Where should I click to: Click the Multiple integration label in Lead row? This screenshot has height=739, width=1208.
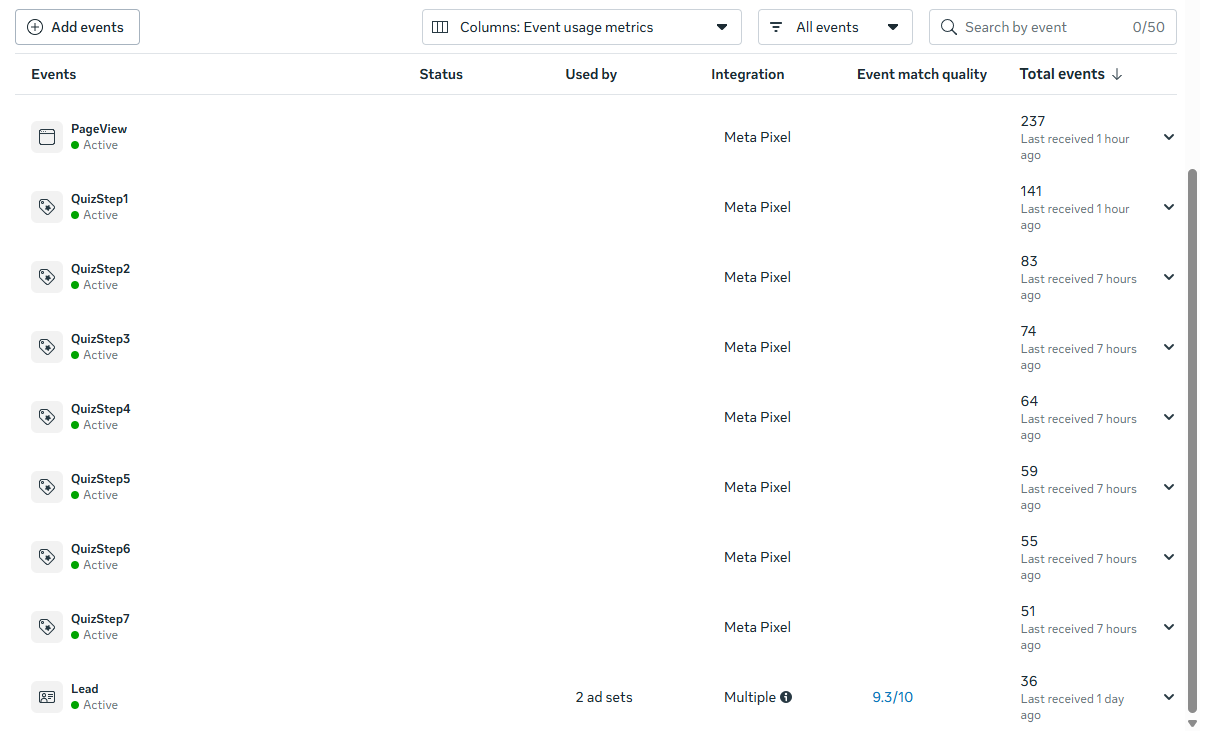click(x=750, y=697)
